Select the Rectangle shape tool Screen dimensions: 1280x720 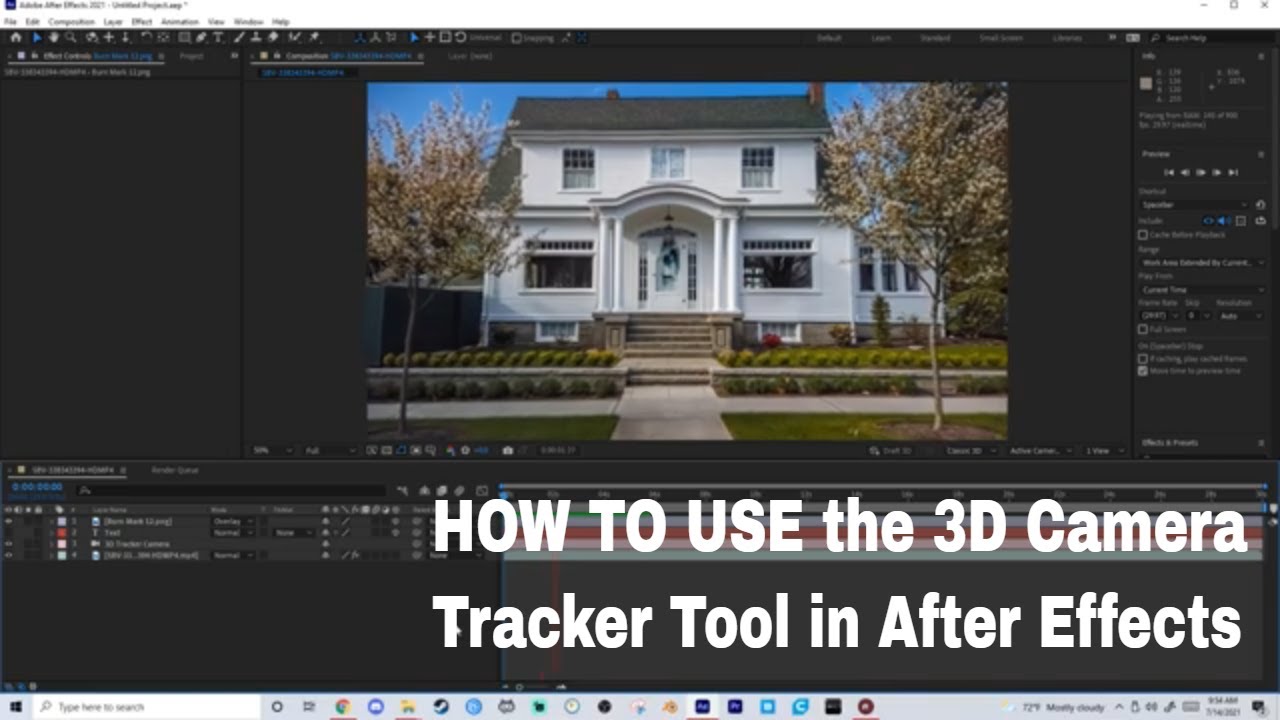[x=184, y=38]
